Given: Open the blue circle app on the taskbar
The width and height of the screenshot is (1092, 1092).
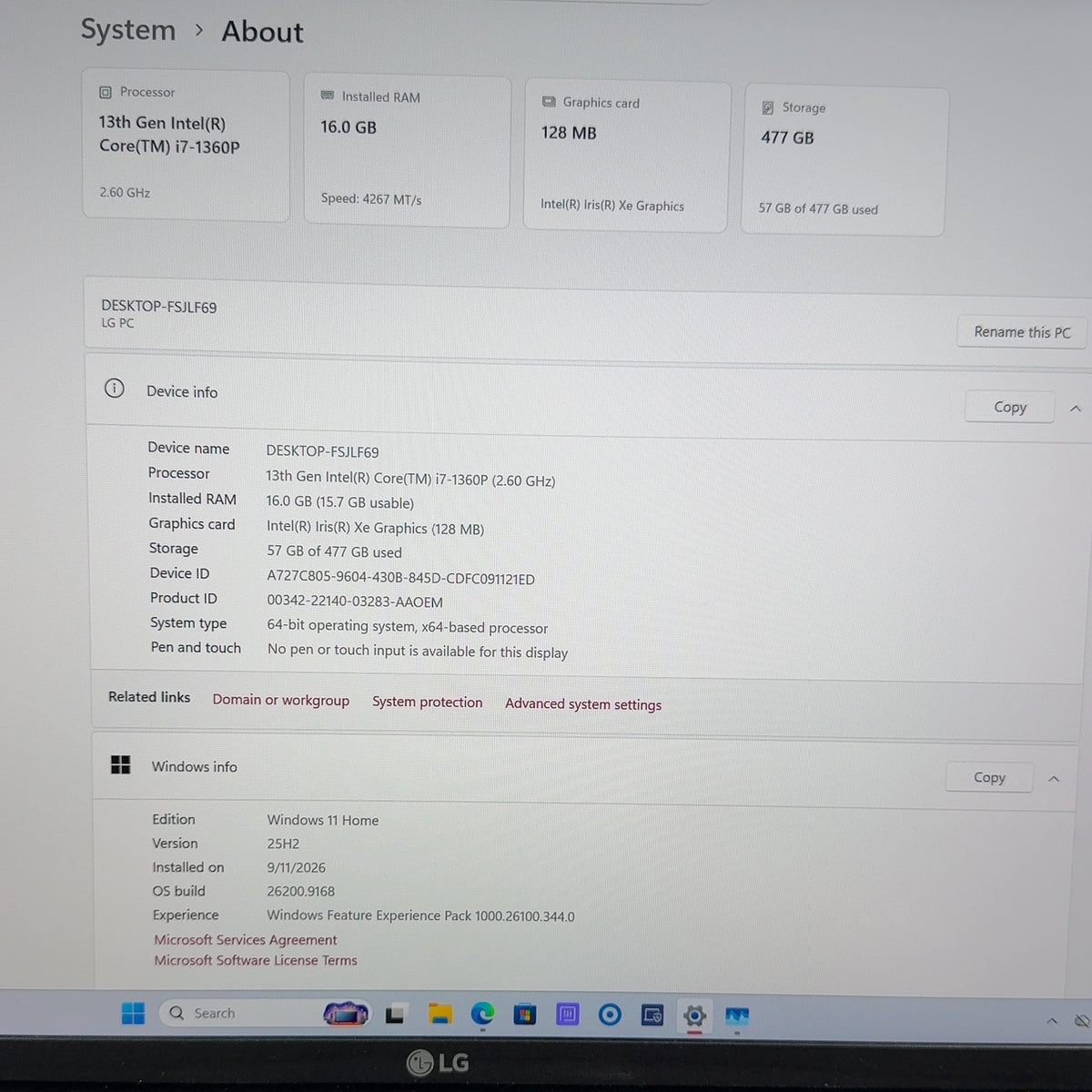Looking at the screenshot, I should click(x=610, y=1015).
